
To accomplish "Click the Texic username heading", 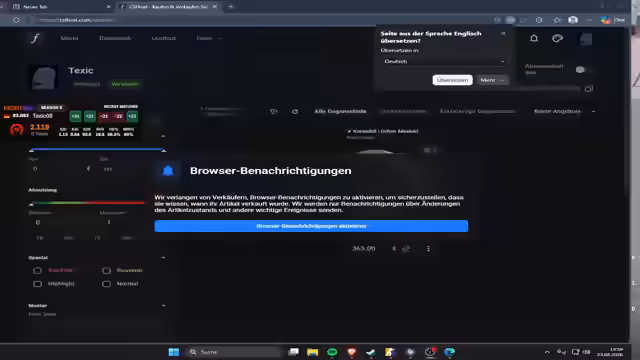I will [81, 71].
